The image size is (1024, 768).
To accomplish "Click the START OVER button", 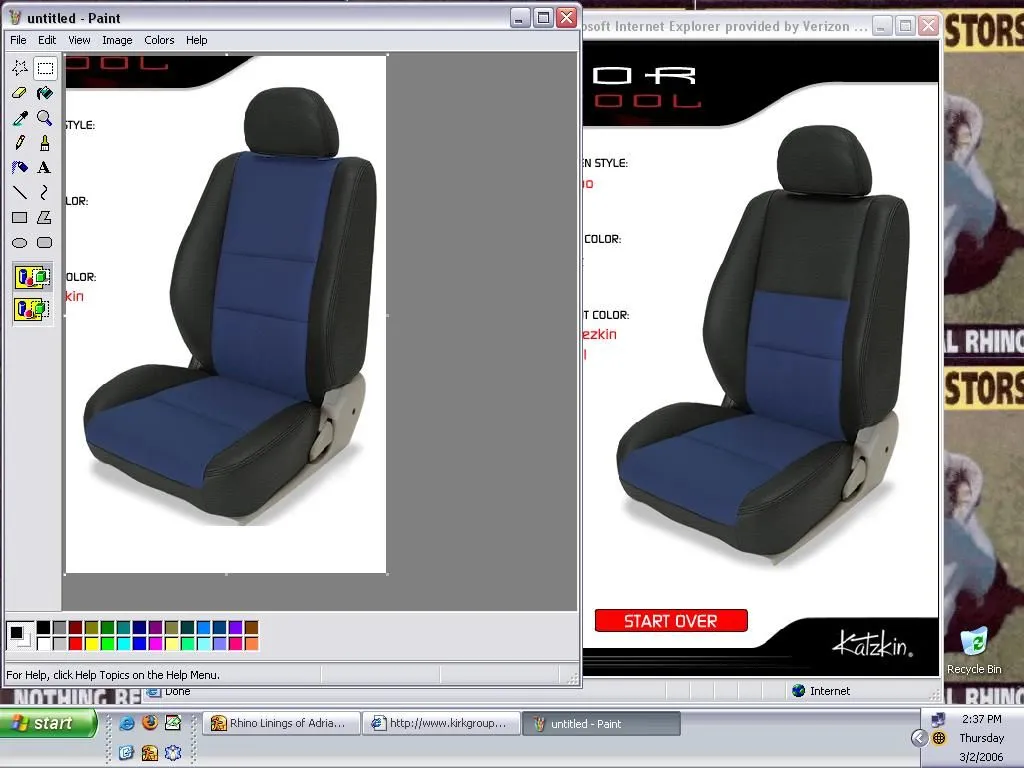I will pyautogui.click(x=671, y=621).
